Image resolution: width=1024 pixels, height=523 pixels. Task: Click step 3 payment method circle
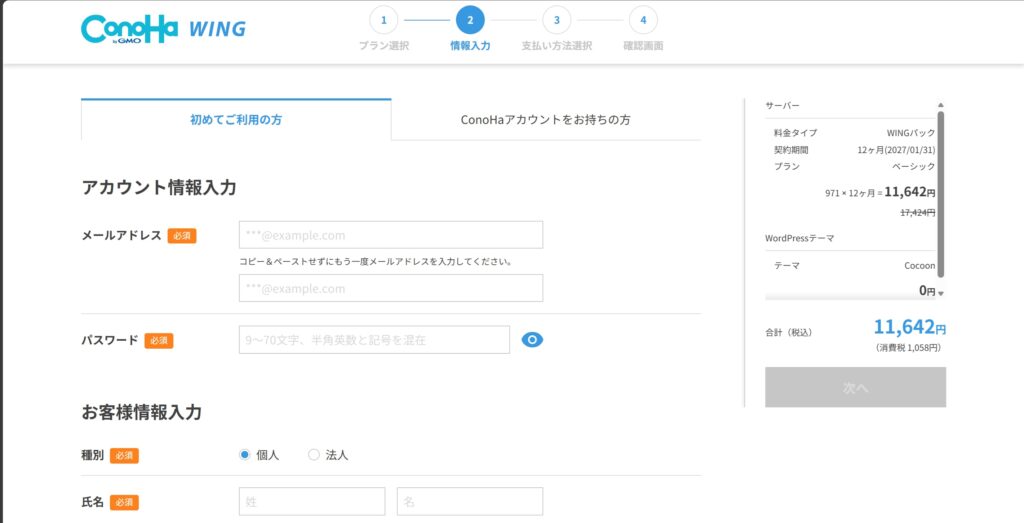coord(556,20)
